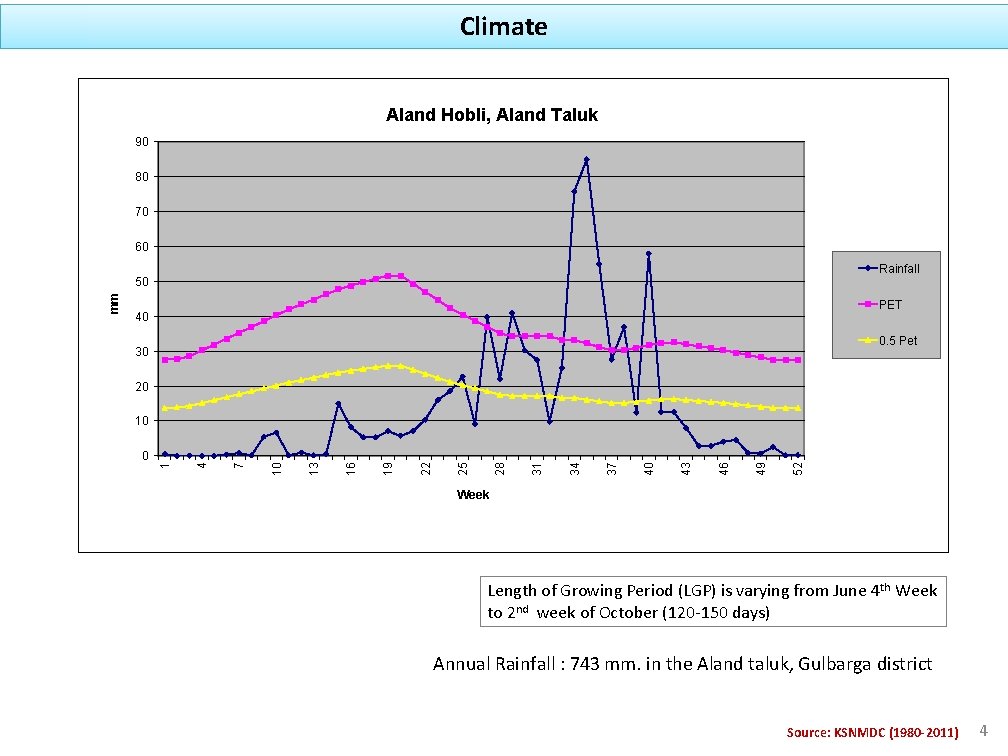Click the 'Week' x-axis label
The image size is (1008, 756).
pos(472,495)
